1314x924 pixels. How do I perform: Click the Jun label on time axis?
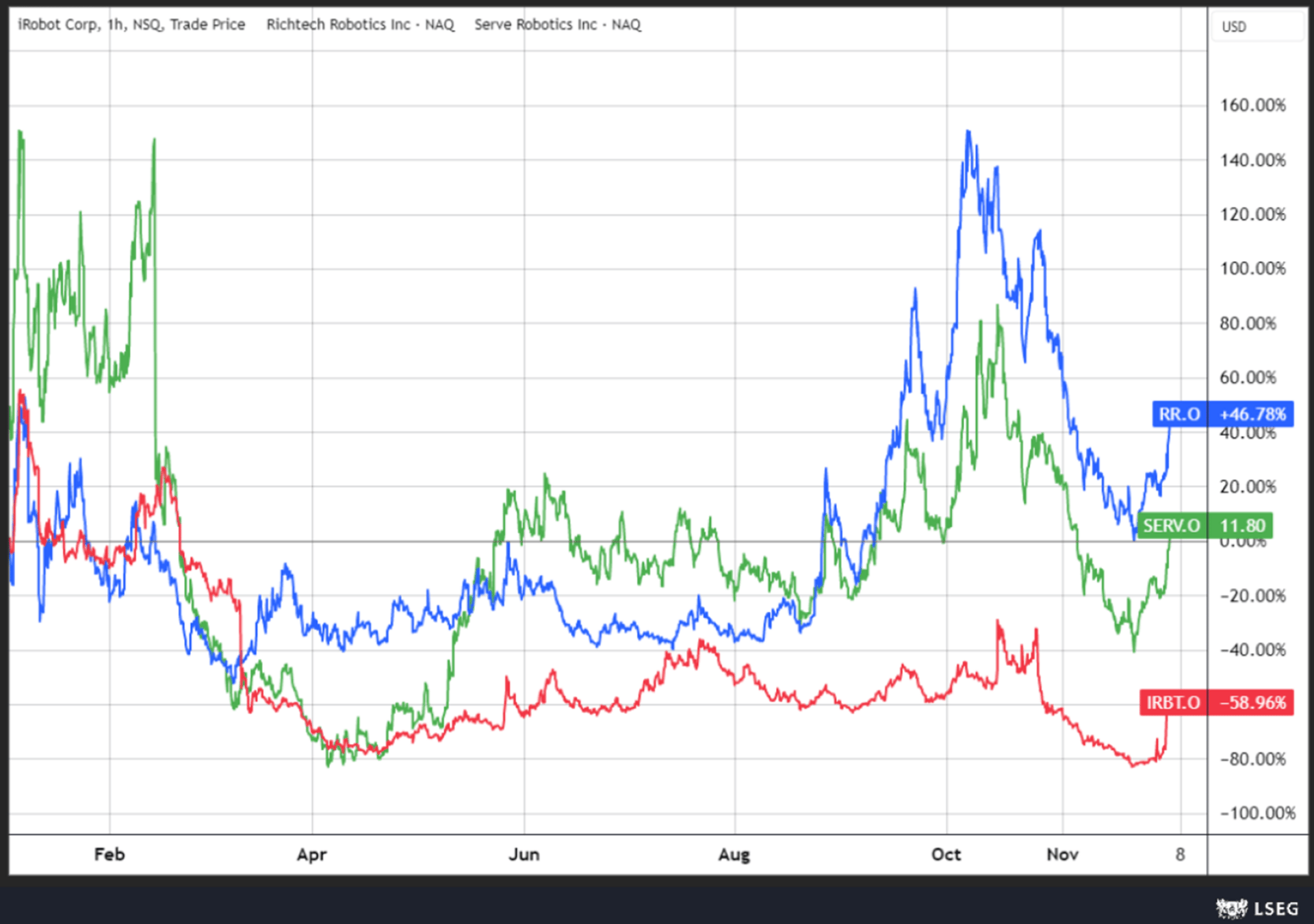click(x=524, y=854)
